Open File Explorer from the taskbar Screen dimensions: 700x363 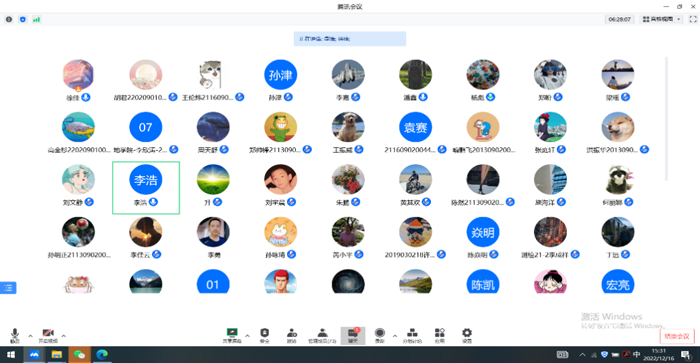point(57,355)
